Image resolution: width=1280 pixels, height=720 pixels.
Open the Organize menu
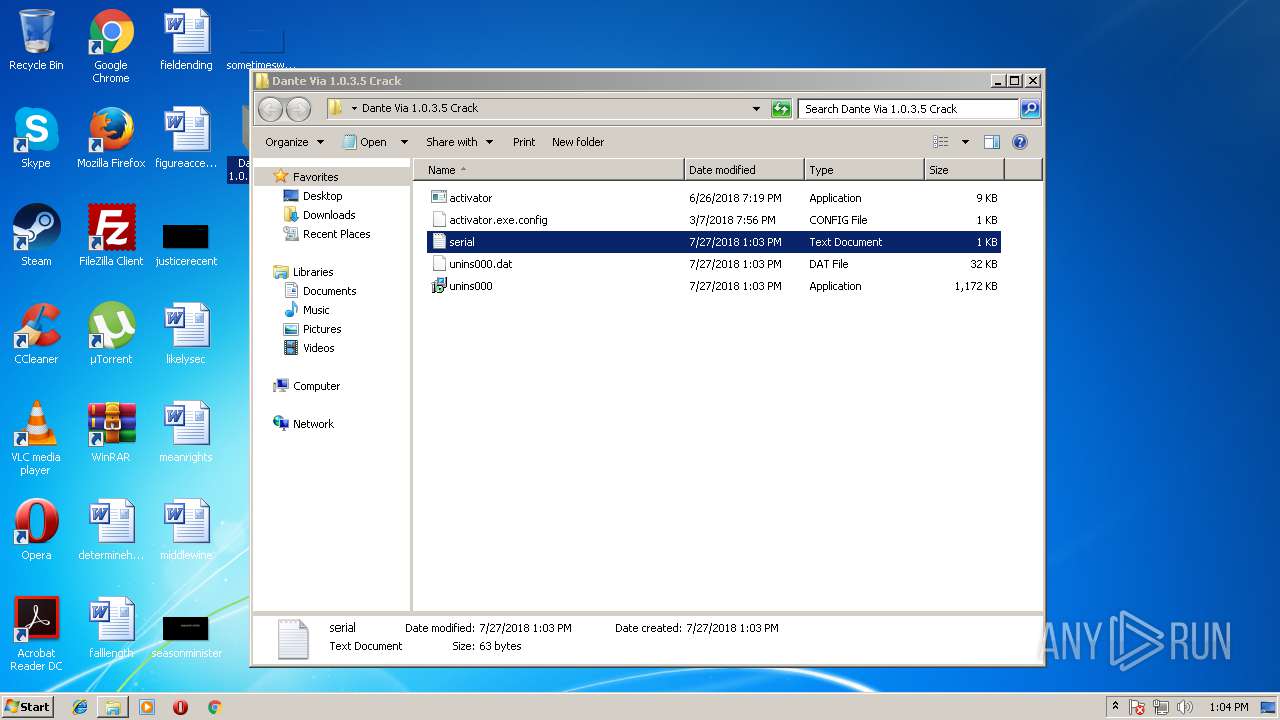(295, 142)
